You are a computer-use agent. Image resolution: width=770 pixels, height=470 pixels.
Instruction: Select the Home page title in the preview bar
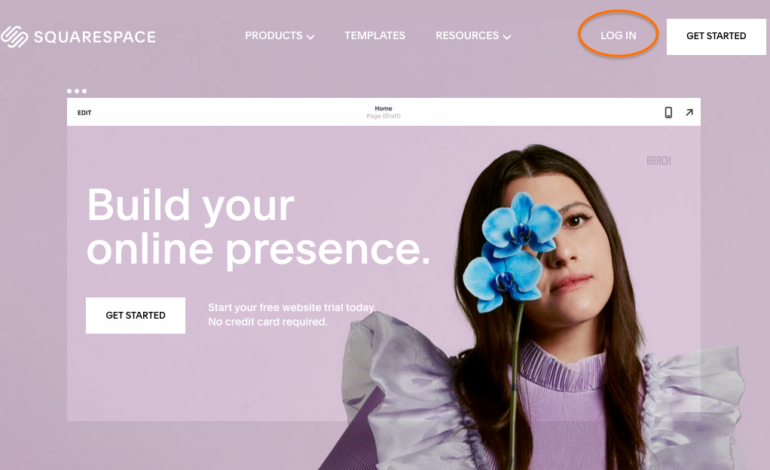tap(384, 109)
